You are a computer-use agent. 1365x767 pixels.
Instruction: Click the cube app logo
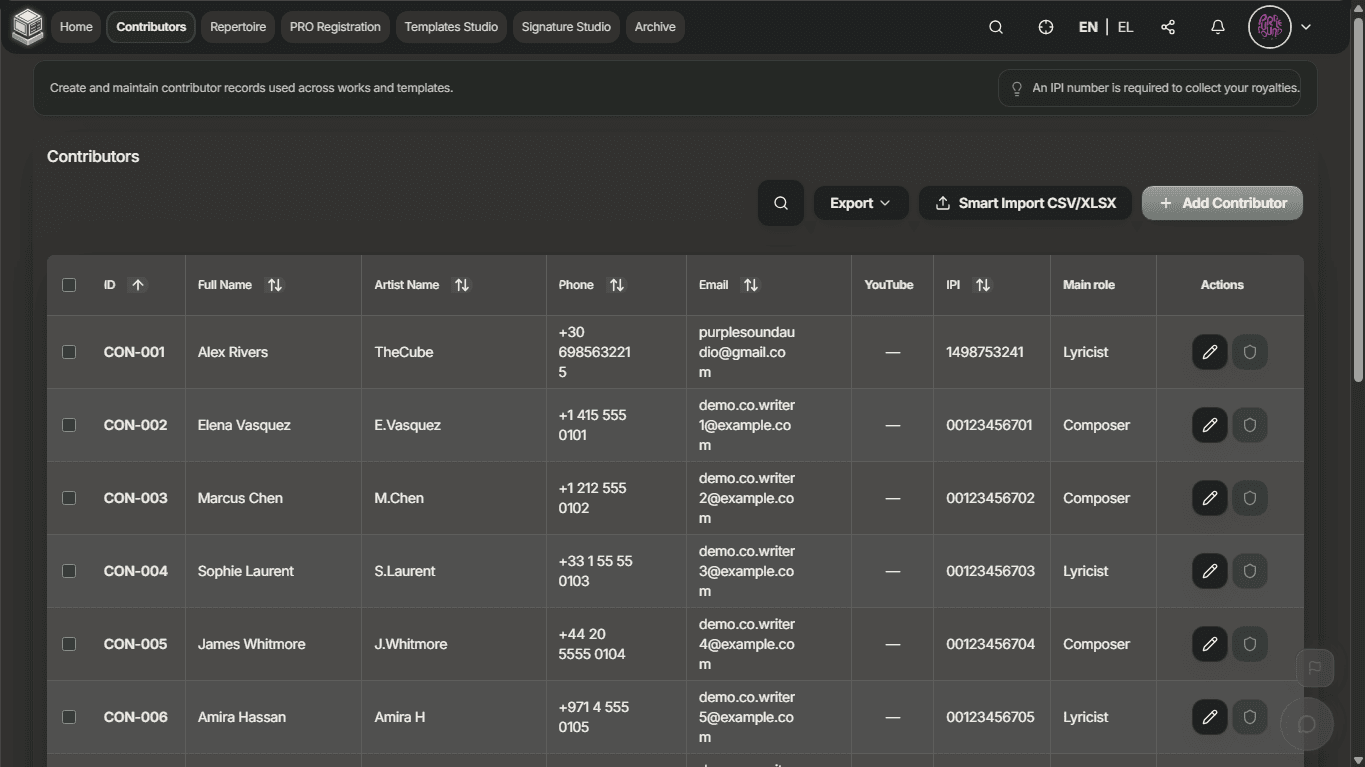click(x=27, y=27)
